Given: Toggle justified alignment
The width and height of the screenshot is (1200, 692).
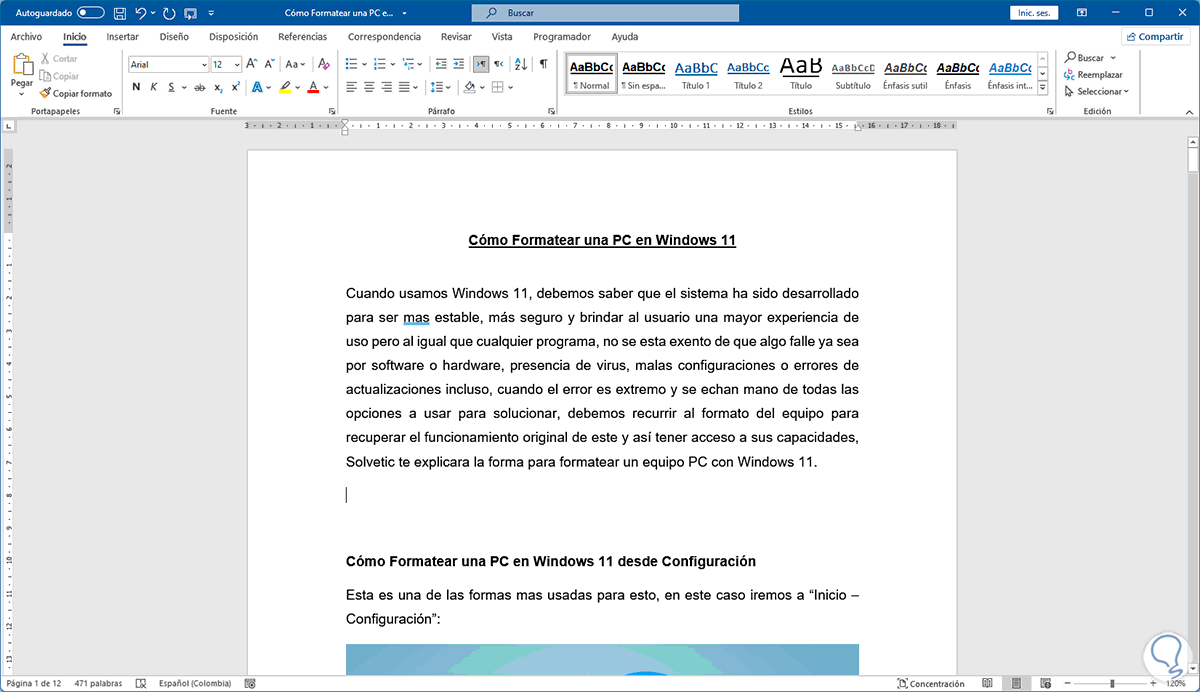Looking at the screenshot, I should pos(405,87).
